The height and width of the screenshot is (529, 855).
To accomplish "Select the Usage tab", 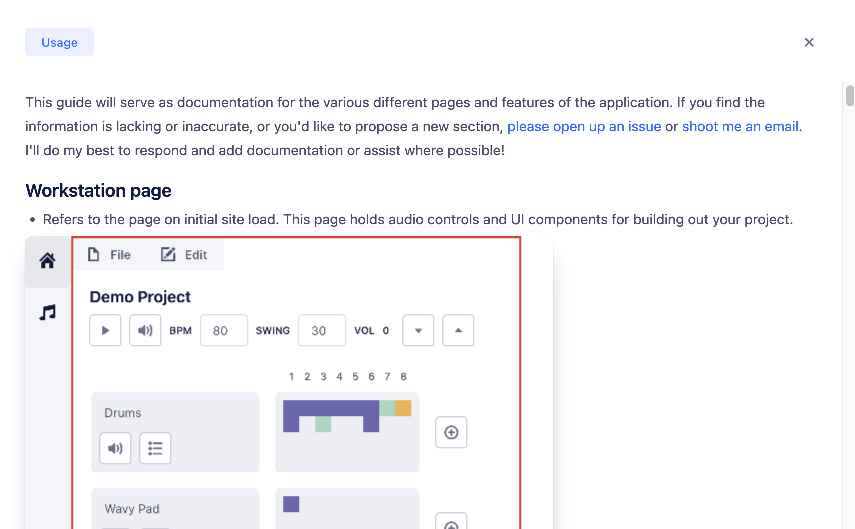I will click(x=59, y=43).
